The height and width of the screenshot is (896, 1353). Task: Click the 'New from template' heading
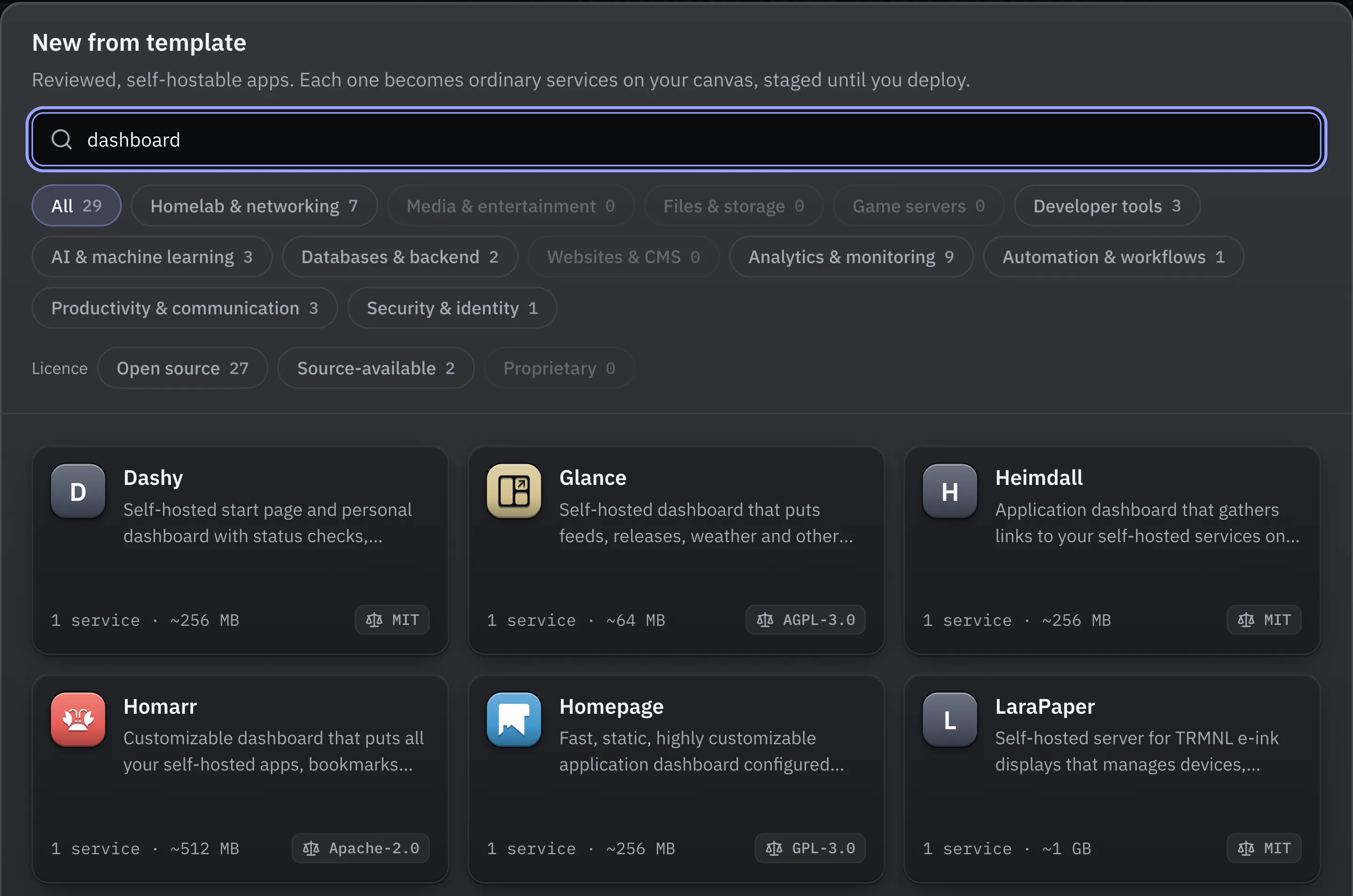tap(139, 43)
